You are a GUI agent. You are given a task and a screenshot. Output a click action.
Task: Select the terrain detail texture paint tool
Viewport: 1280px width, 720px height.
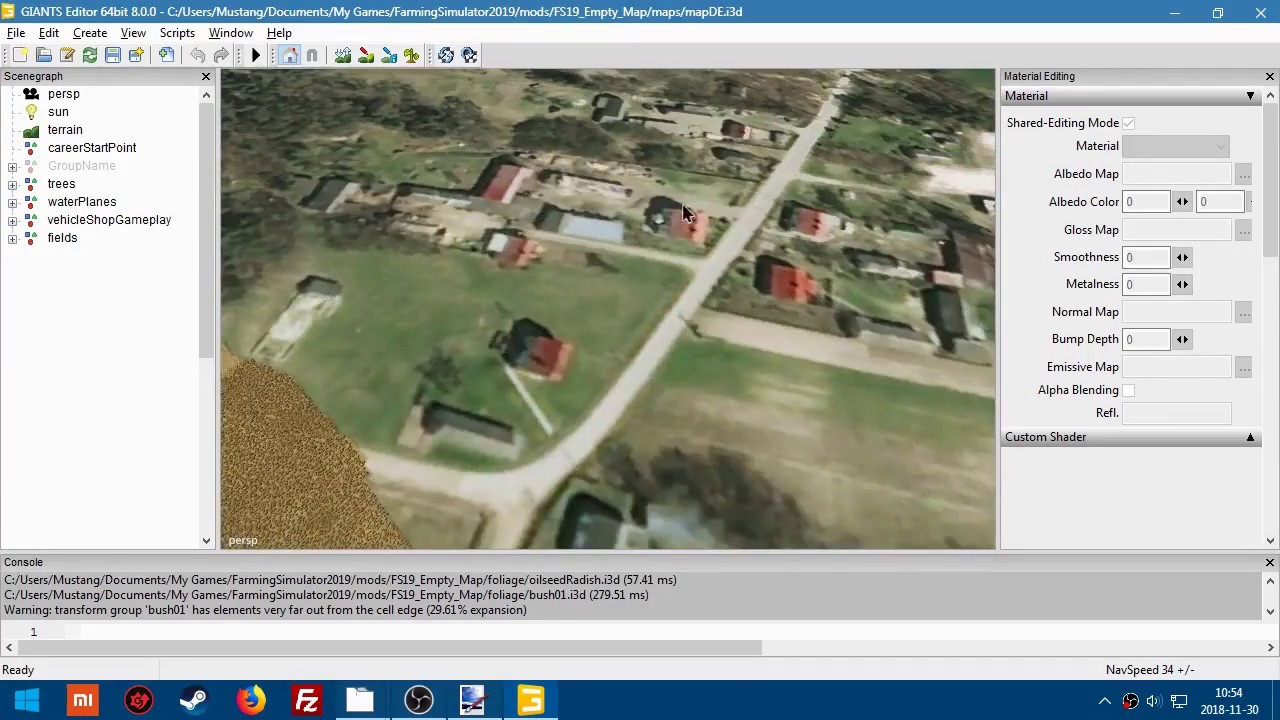(x=366, y=55)
